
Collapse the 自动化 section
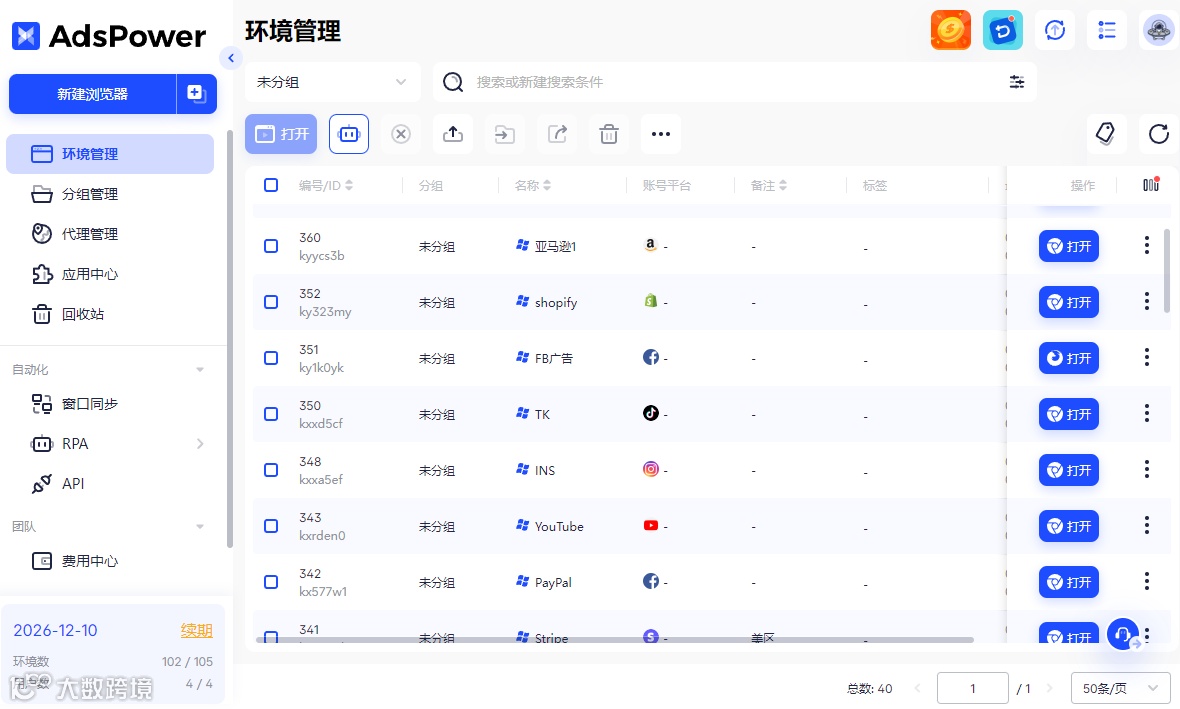click(200, 370)
